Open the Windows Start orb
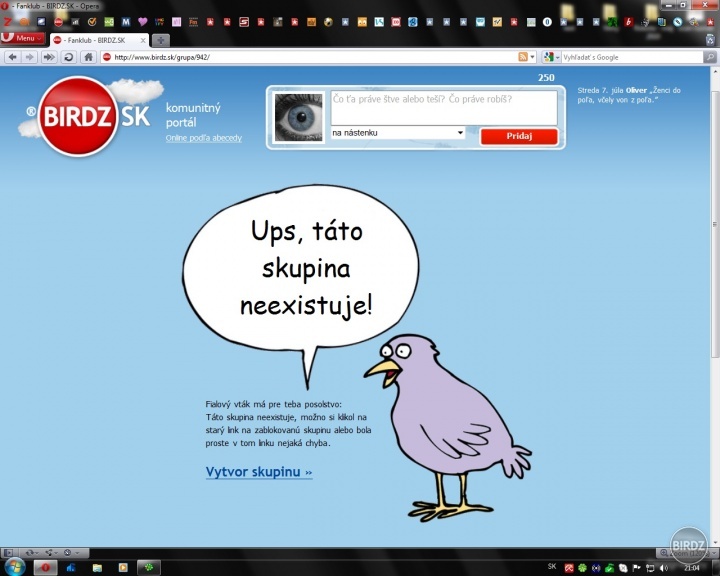 14,567
